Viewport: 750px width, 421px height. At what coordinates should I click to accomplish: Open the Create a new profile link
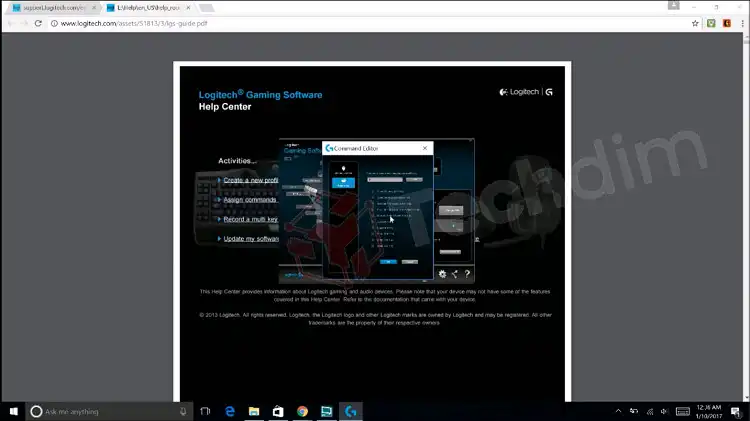(x=251, y=180)
